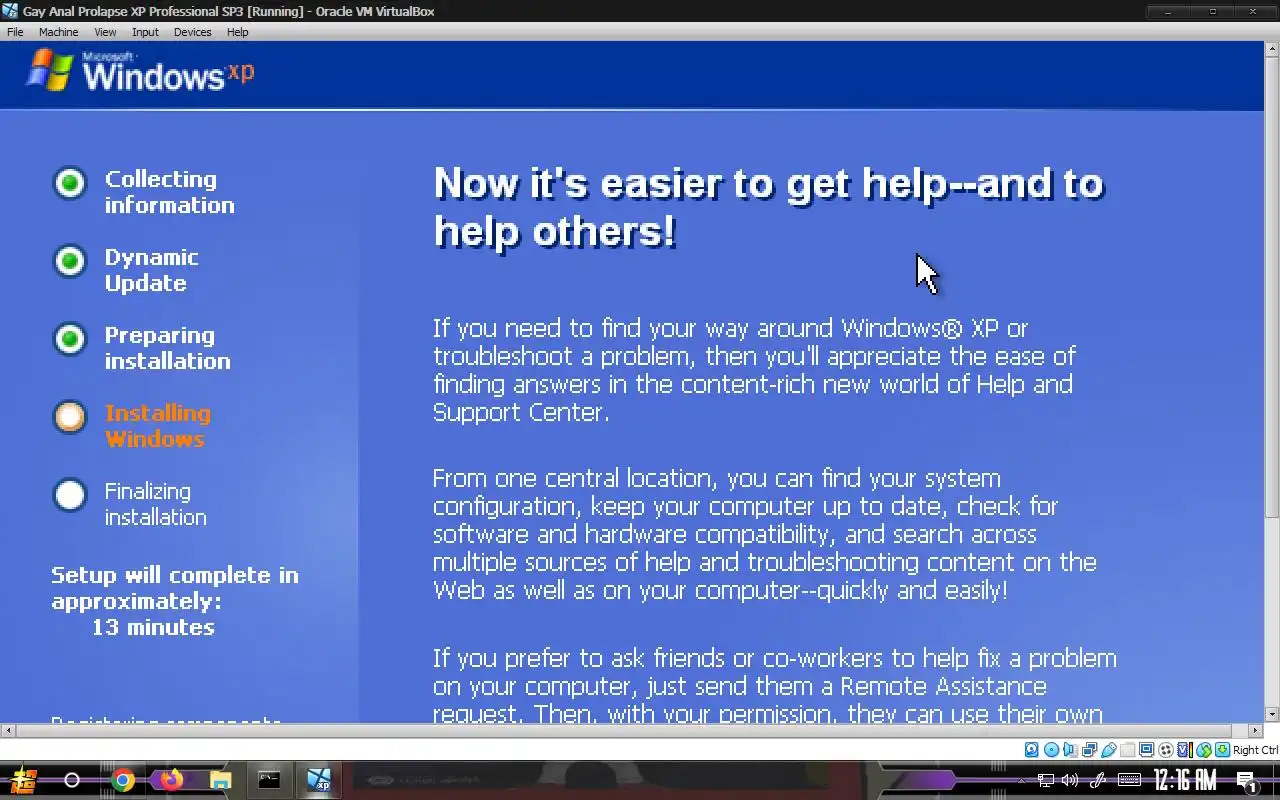Click the Windows XP logo

[141, 72]
